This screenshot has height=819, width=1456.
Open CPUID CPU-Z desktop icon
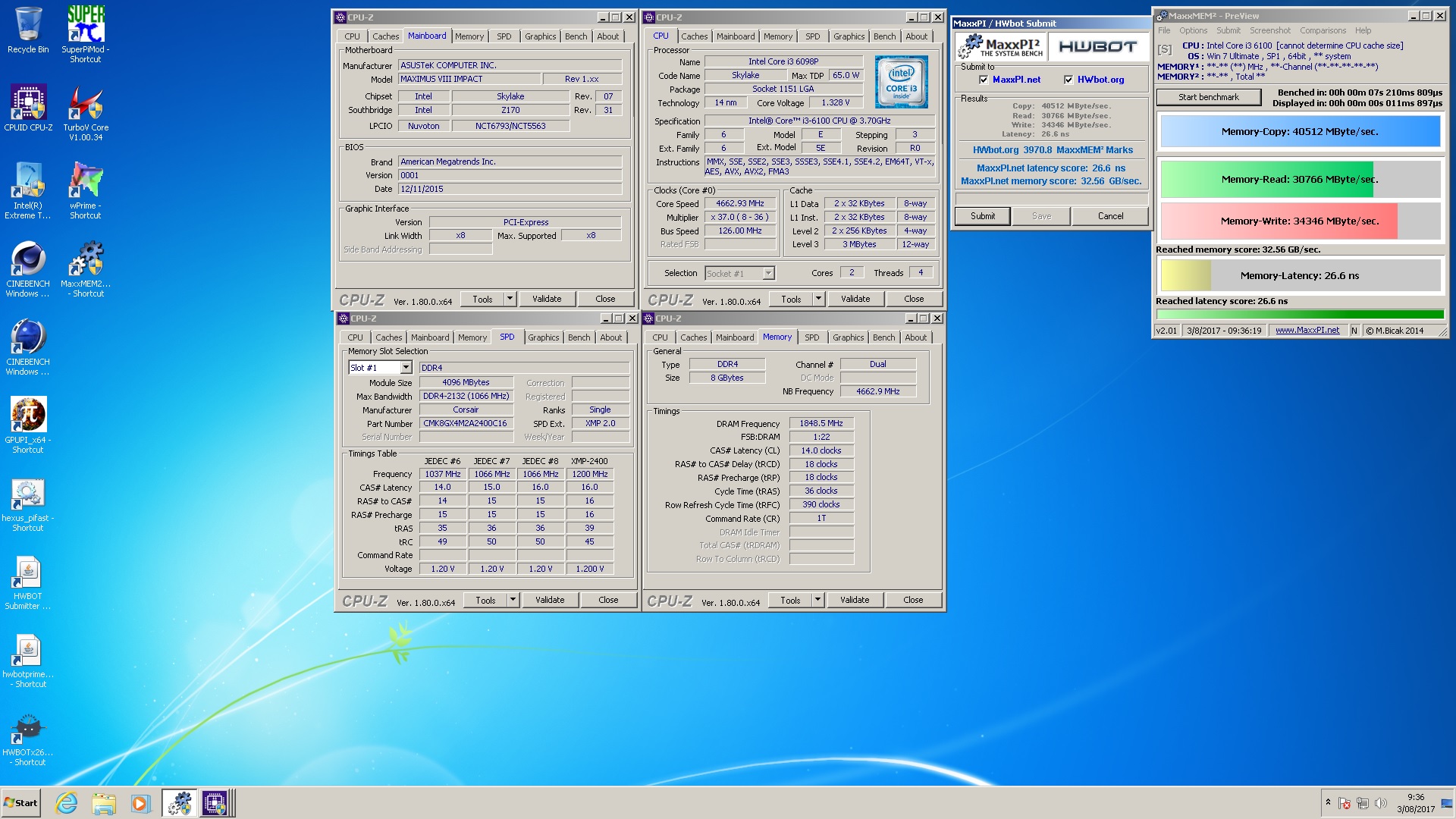[28, 108]
